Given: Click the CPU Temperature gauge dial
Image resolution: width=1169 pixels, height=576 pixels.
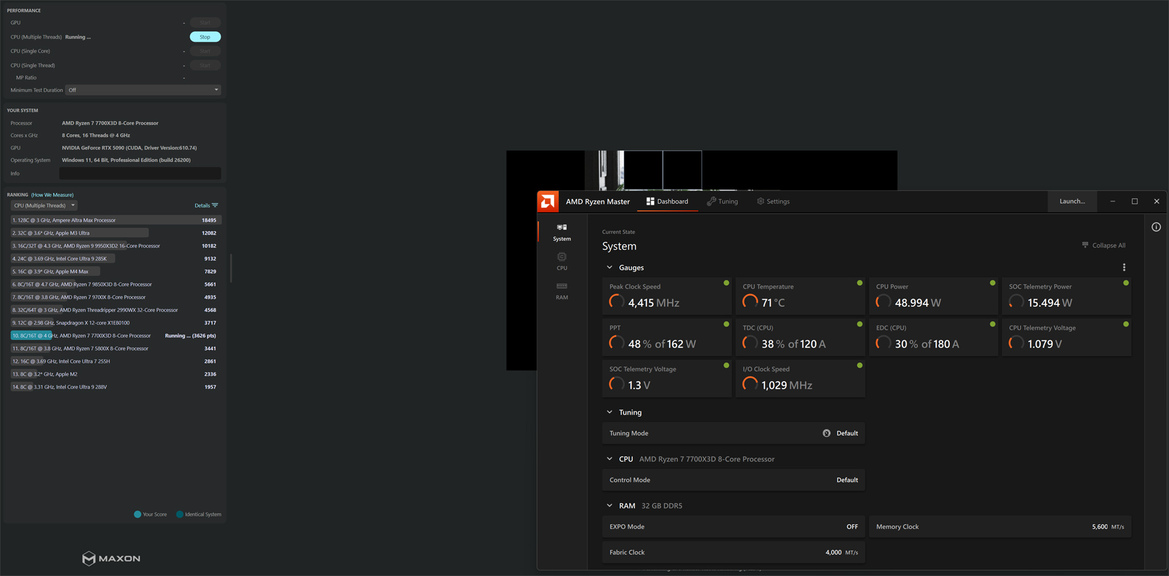Looking at the screenshot, I should point(750,302).
